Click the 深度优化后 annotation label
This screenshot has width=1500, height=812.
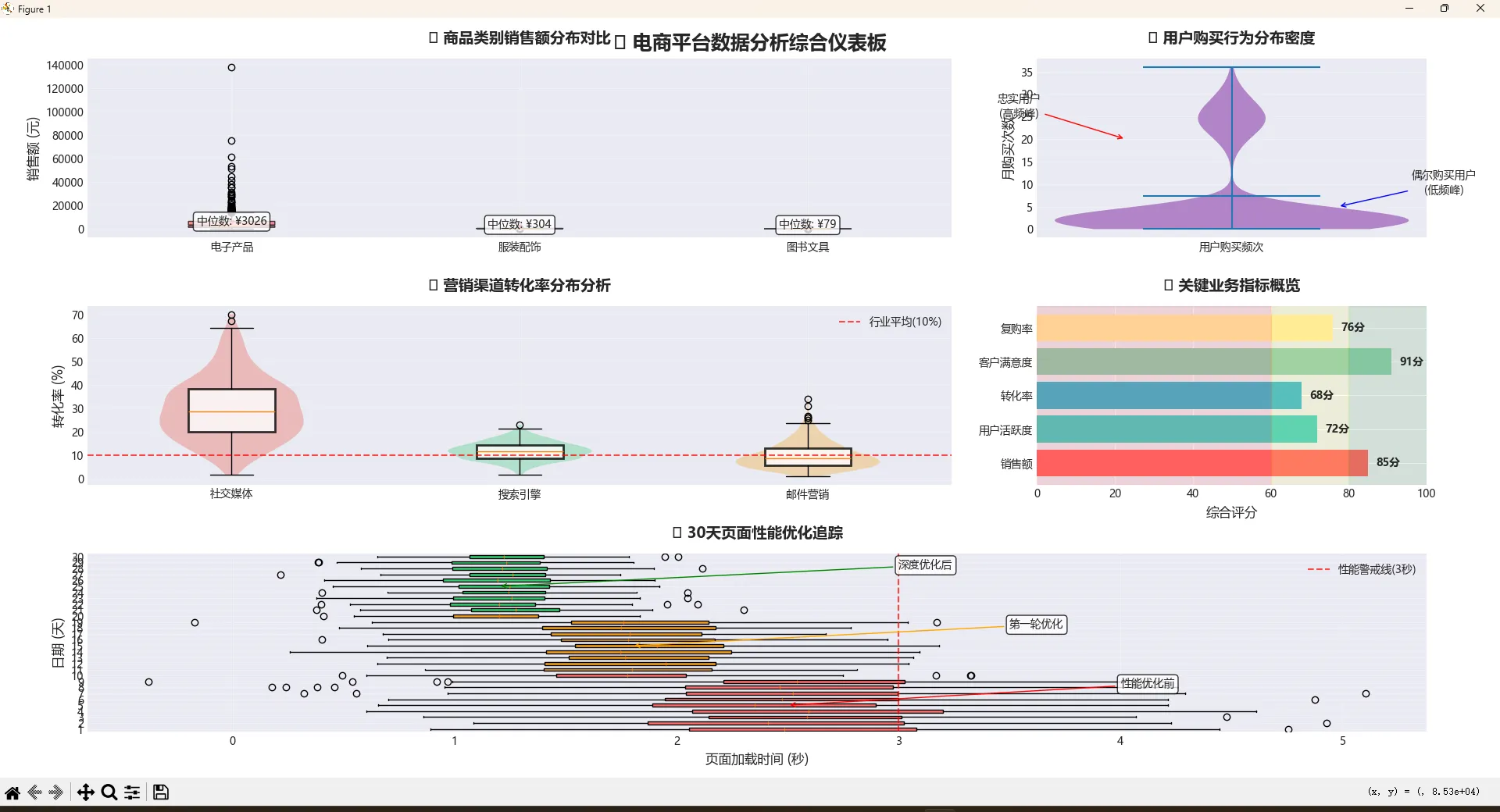(x=925, y=564)
